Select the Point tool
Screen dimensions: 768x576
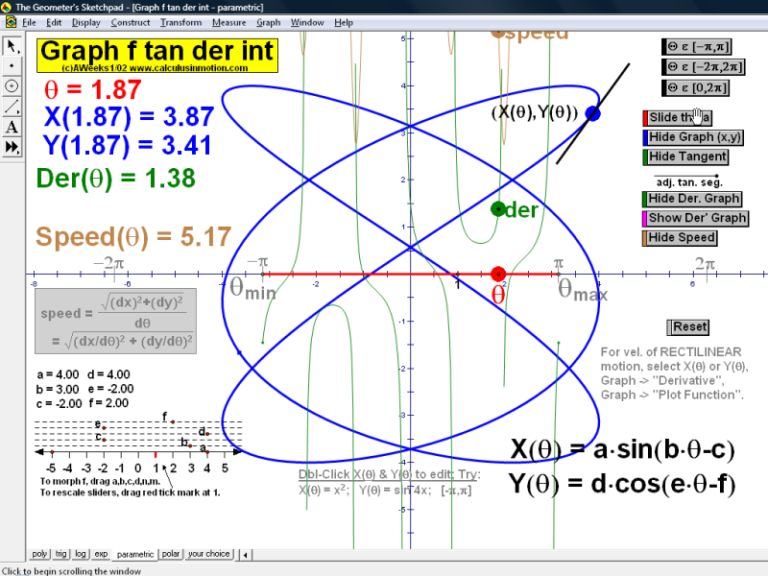click(12, 66)
